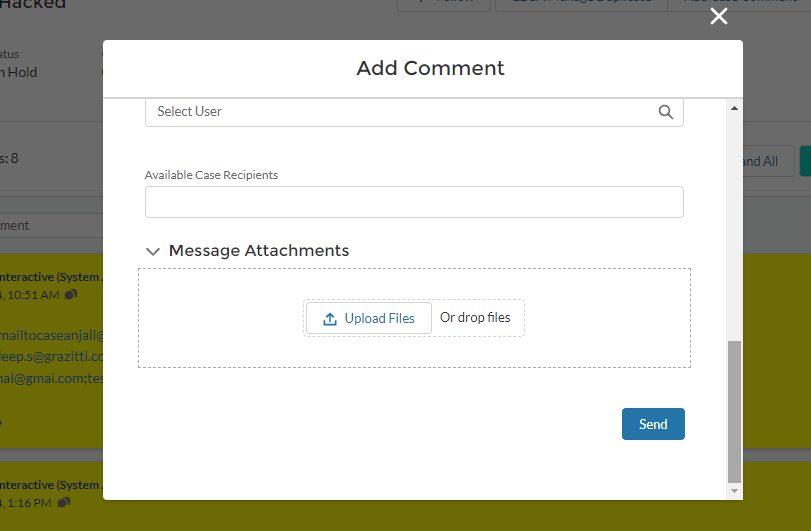This screenshot has width=811, height=531.
Task: Click the dialog's vertical scrollbar thumb
Action: click(x=735, y=410)
